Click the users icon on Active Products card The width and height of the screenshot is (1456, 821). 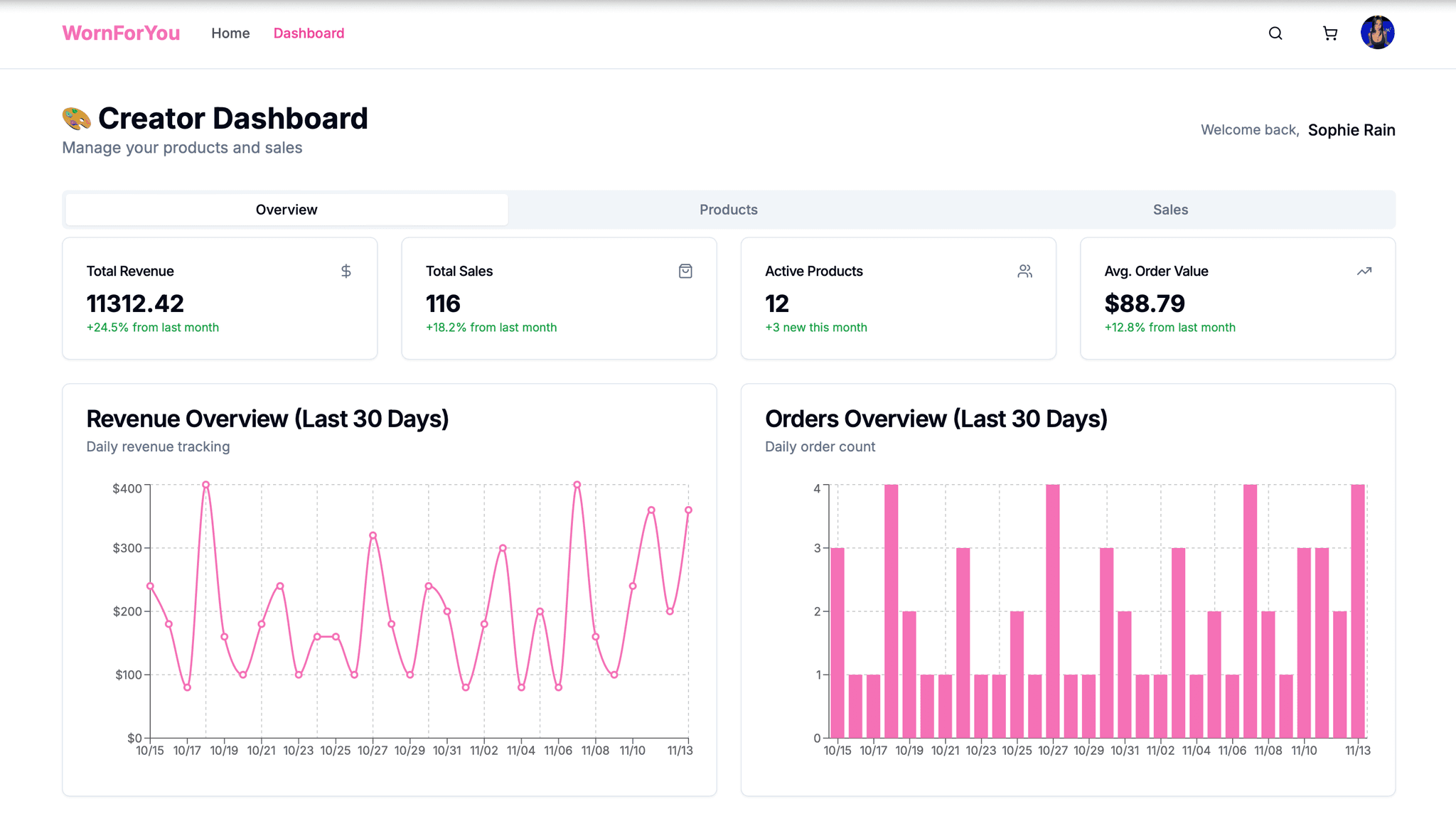click(1024, 271)
